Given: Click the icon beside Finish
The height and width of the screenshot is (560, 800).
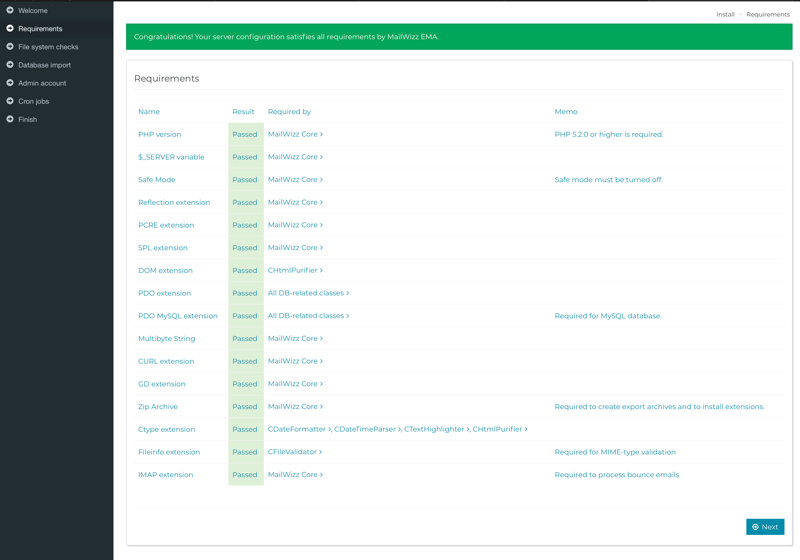Looking at the screenshot, I should tap(10, 119).
